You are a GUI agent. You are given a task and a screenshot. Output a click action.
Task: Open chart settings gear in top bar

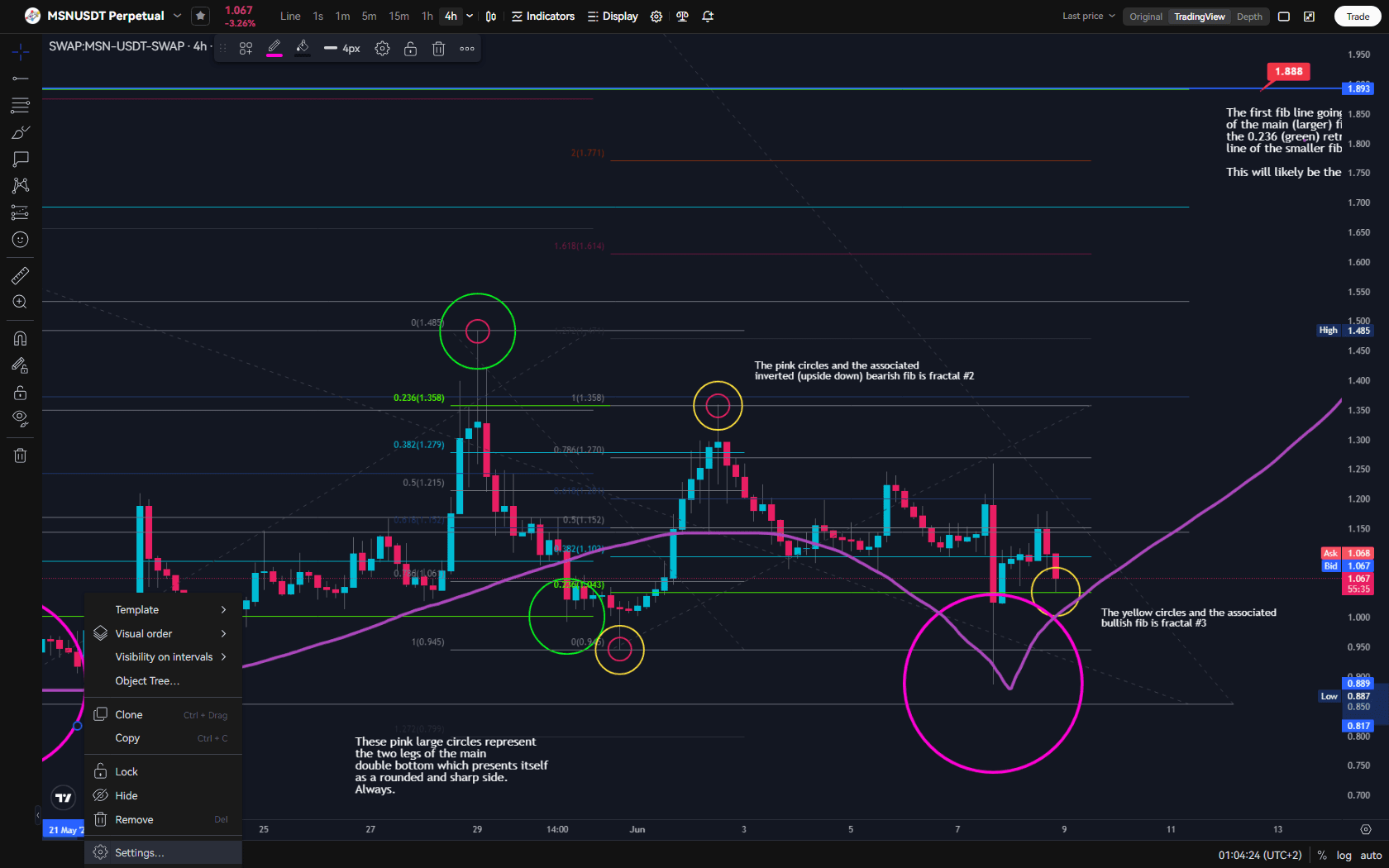coord(656,16)
